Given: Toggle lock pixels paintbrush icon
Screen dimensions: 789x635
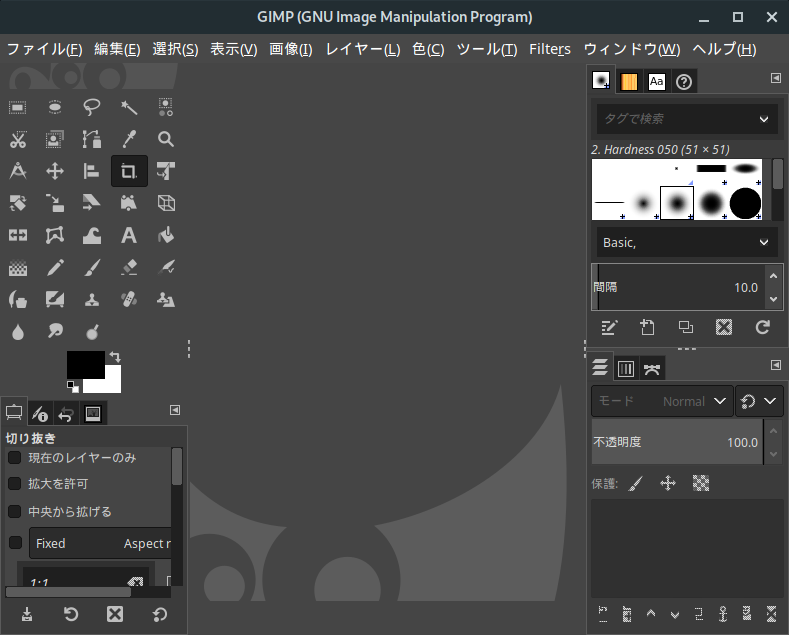Looking at the screenshot, I should pyautogui.click(x=636, y=484).
